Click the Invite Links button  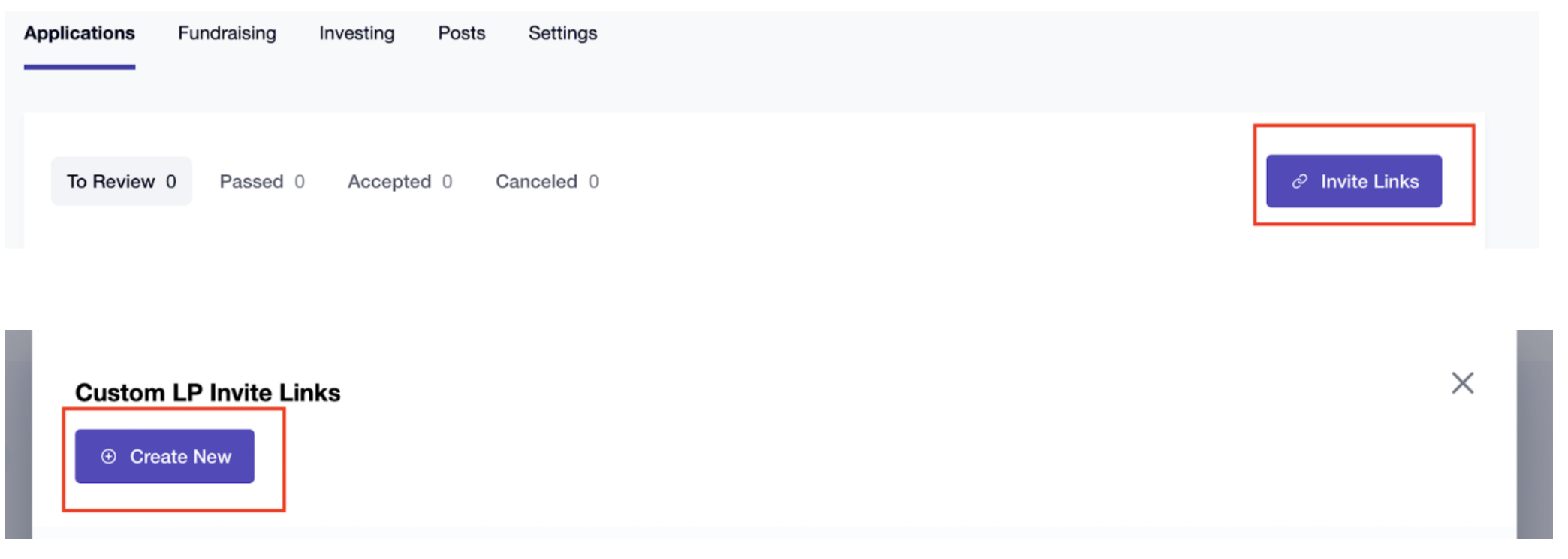tap(1354, 181)
